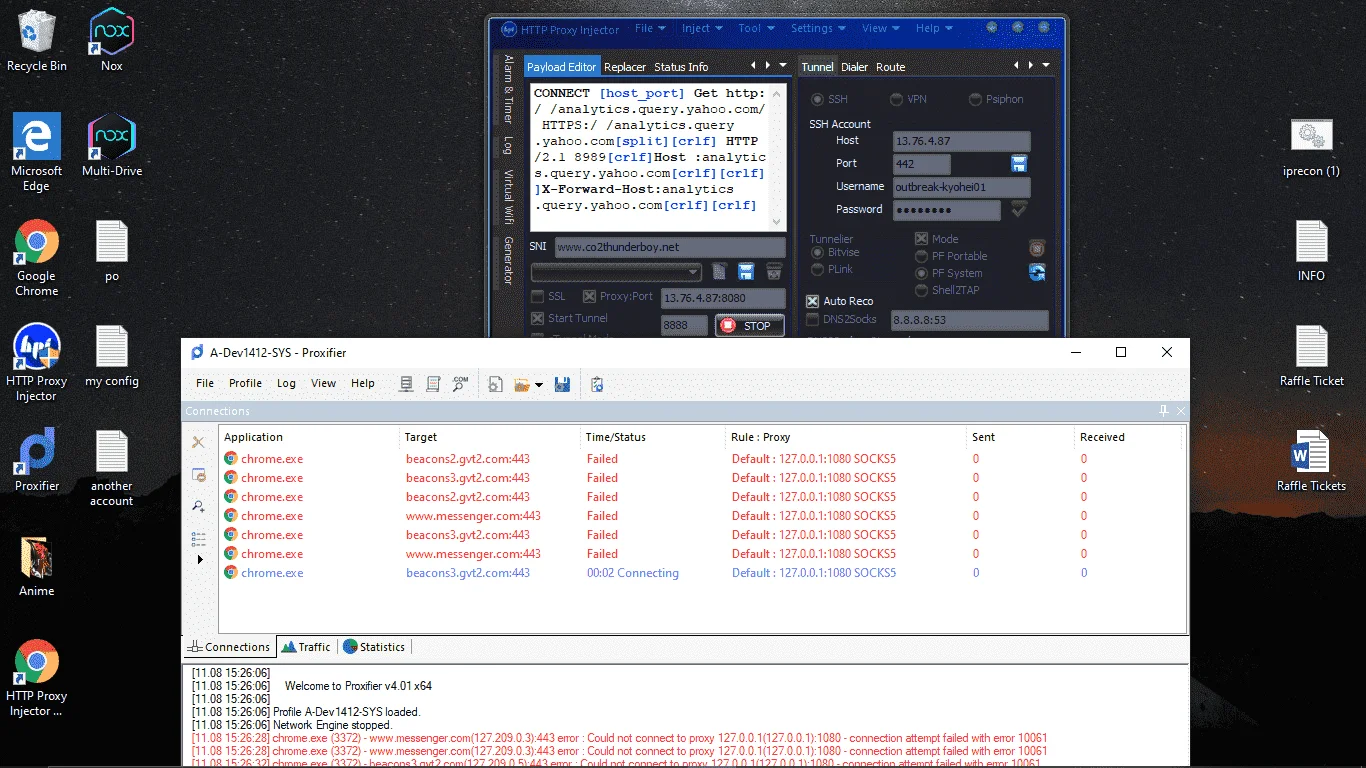Choose the VPN radio option
The height and width of the screenshot is (768, 1366).
(895, 99)
